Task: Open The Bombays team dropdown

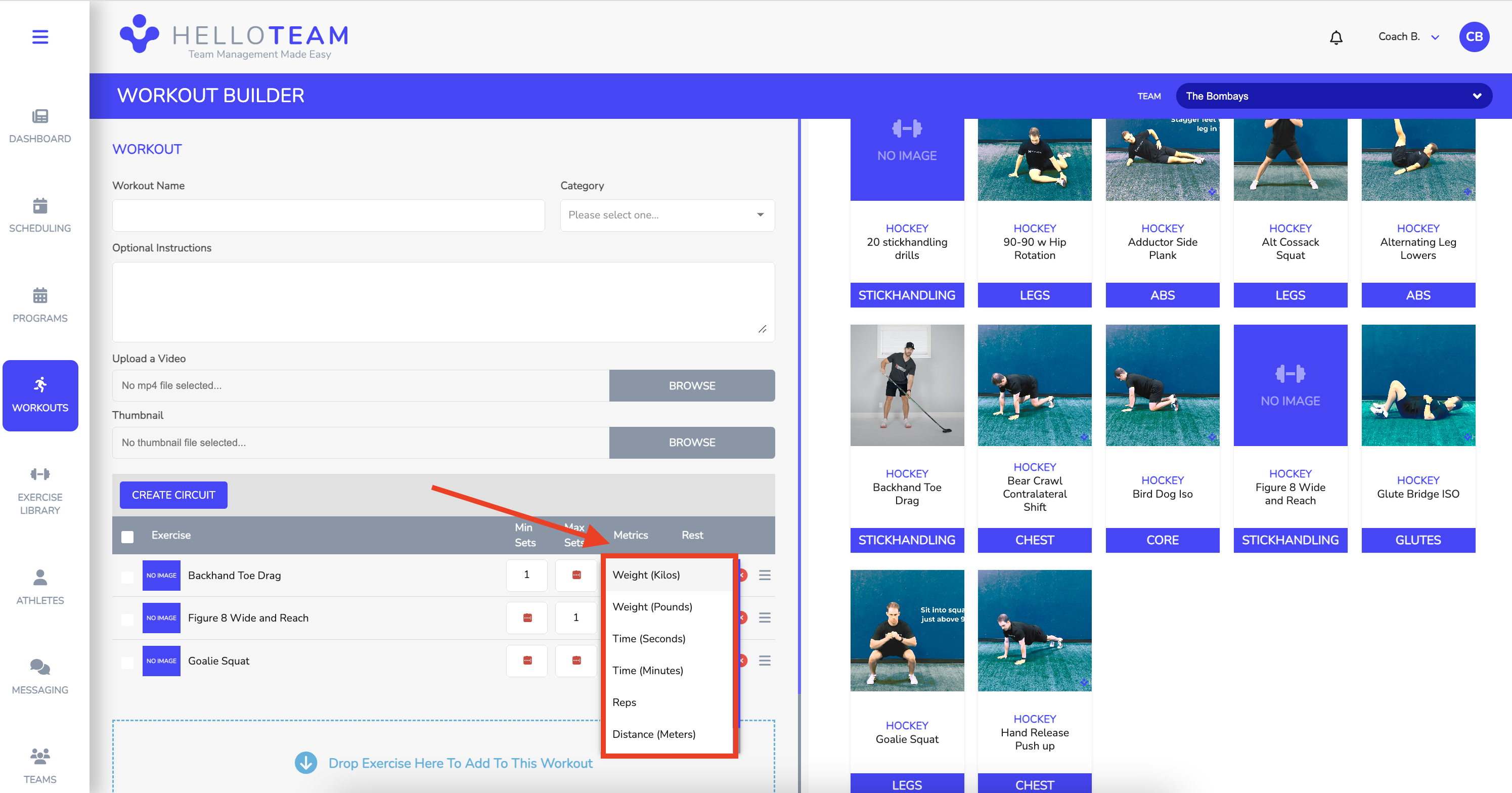Action: pos(1333,96)
